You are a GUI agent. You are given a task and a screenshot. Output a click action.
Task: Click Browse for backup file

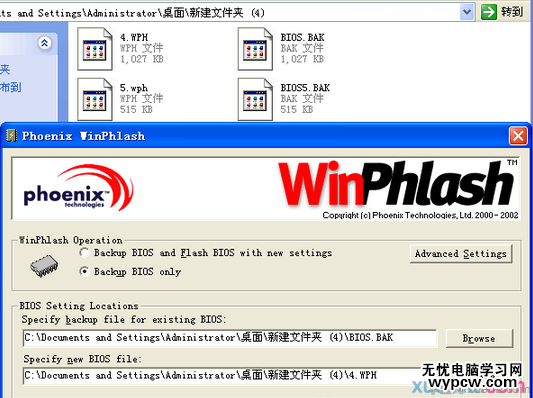(479, 338)
